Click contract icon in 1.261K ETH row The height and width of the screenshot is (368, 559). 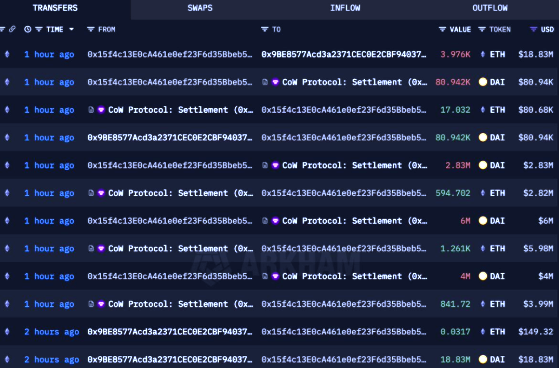coord(91,249)
